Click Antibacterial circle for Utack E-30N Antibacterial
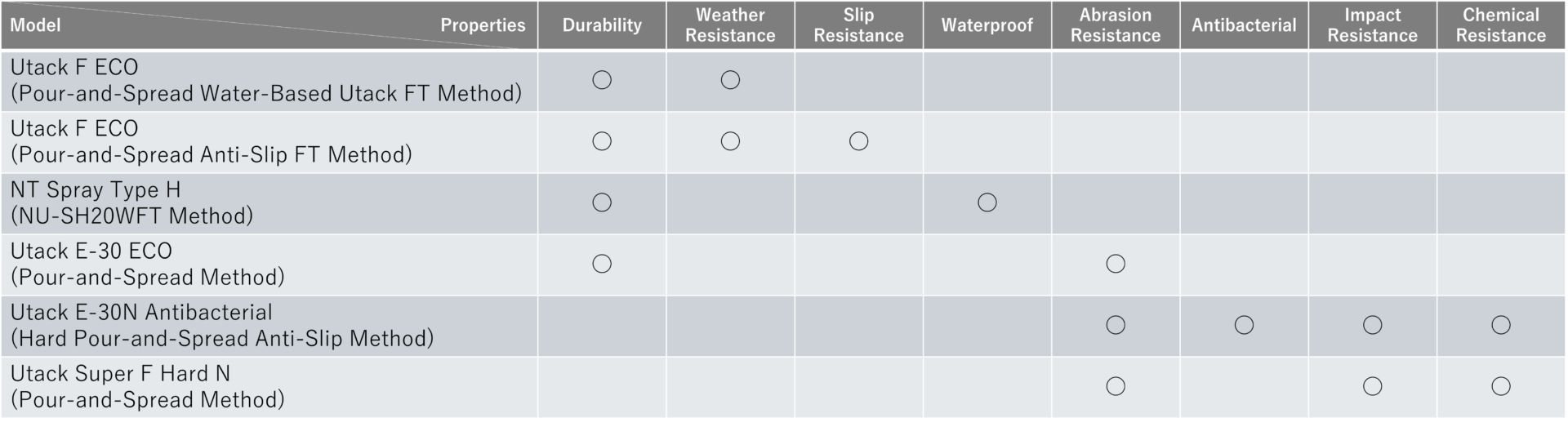 click(x=1244, y=325)
